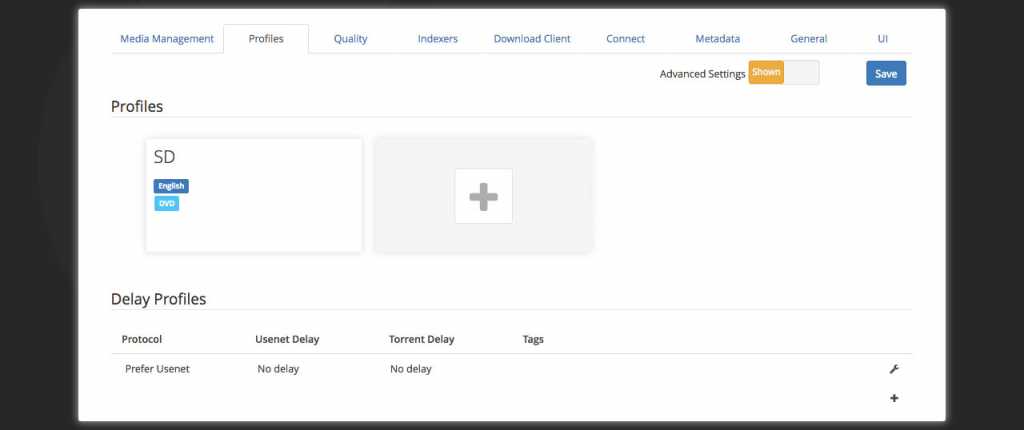This screenshot has width=1024, height=430.
Task: Click the Save button
Action: [x=886, y=73]
